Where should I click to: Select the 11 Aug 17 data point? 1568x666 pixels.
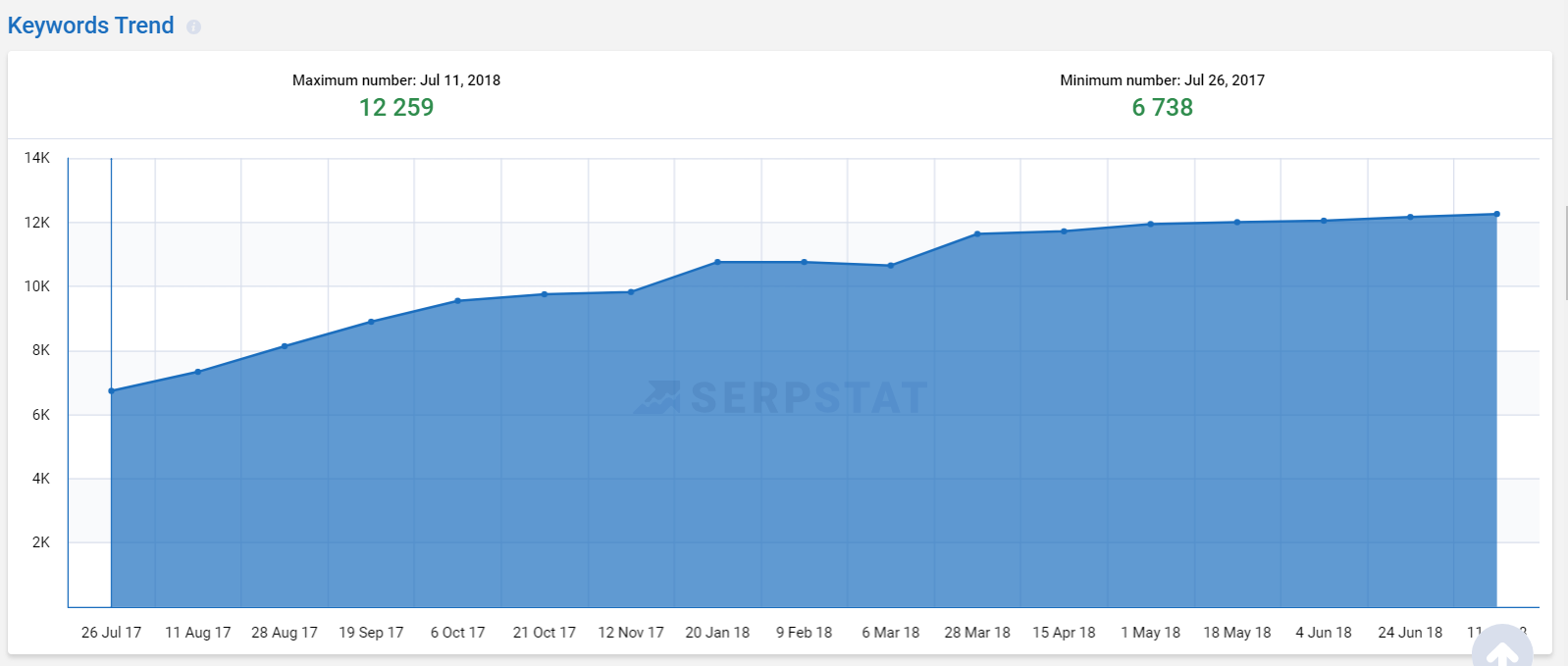pyautogui.click(x=198, y=372)
